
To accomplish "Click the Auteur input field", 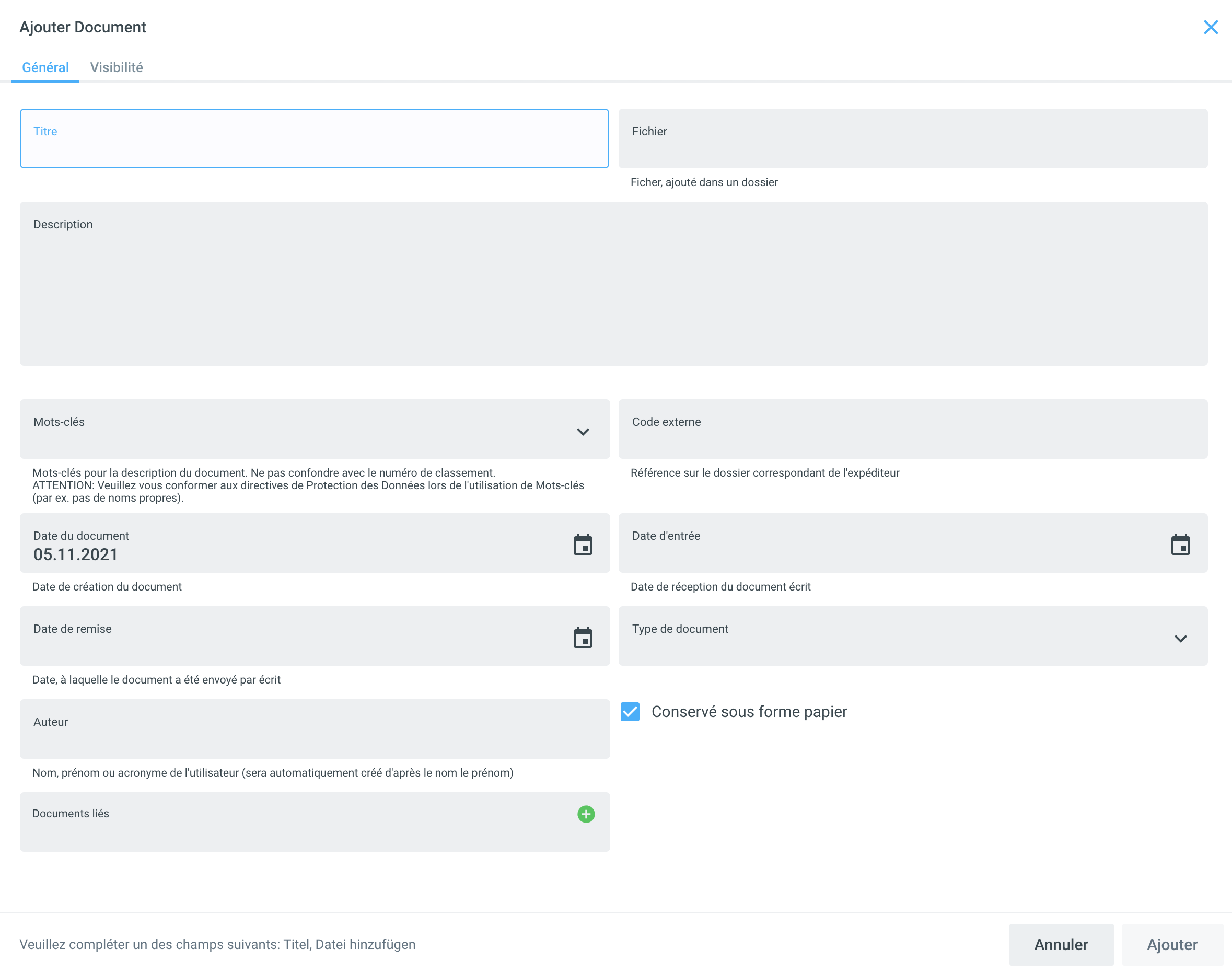I will click(x=314, y=730).
